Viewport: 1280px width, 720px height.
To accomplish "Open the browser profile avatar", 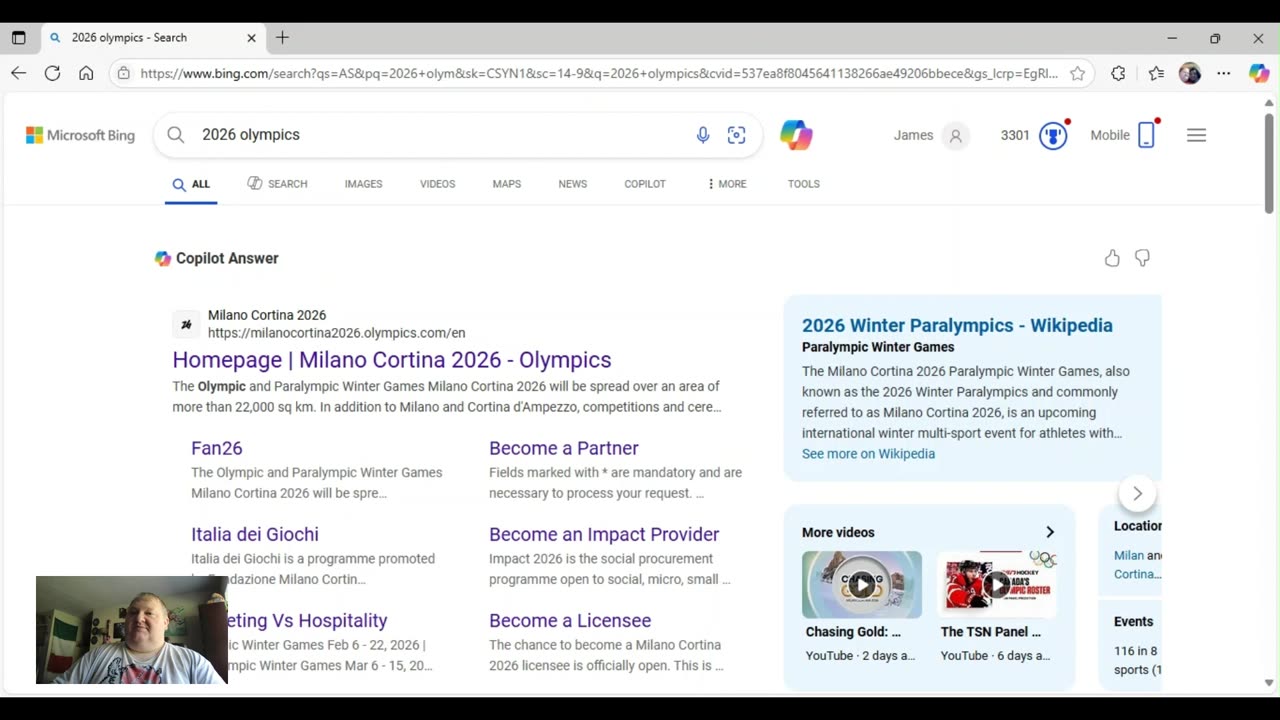I will (x=1190, y=73).
